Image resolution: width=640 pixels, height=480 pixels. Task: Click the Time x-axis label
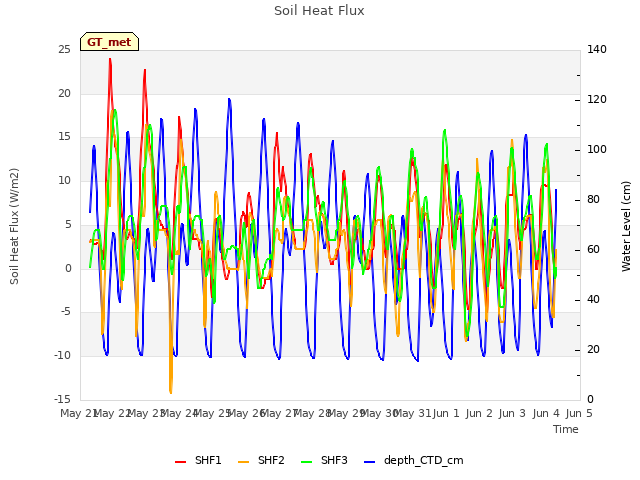pyautogui.click(x=566, y=429)
